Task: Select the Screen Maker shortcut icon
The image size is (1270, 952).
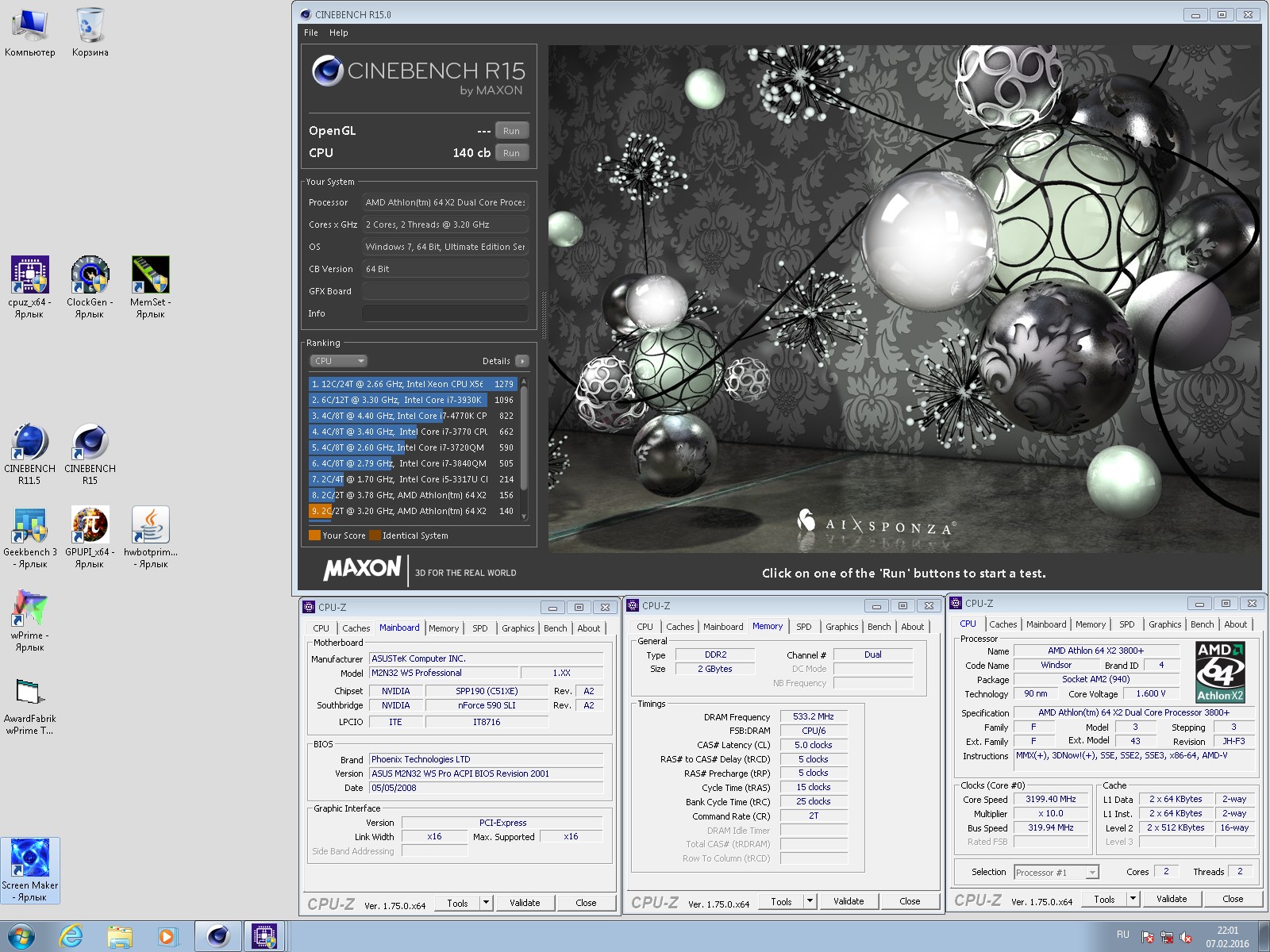Action: pos(30,870)
